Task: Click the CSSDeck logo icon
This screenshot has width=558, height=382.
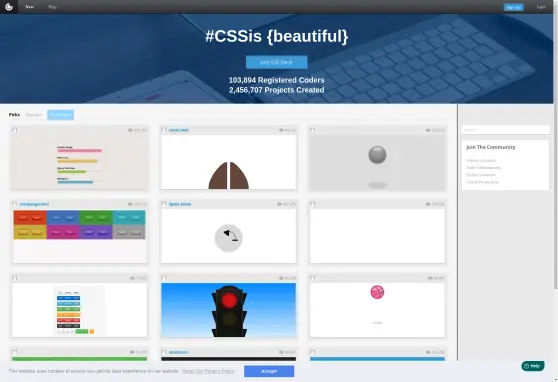Action: [9, 7]
